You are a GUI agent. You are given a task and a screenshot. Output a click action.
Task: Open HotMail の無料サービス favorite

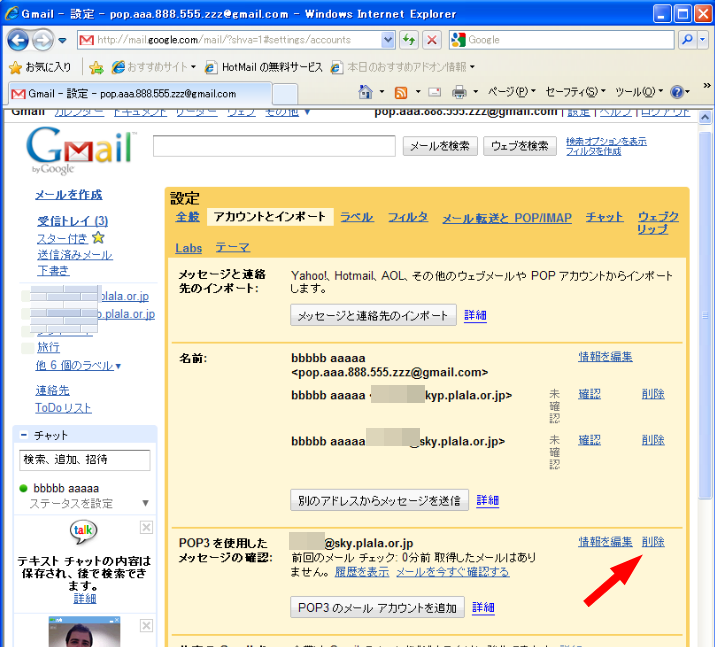[x=263, y=67]
